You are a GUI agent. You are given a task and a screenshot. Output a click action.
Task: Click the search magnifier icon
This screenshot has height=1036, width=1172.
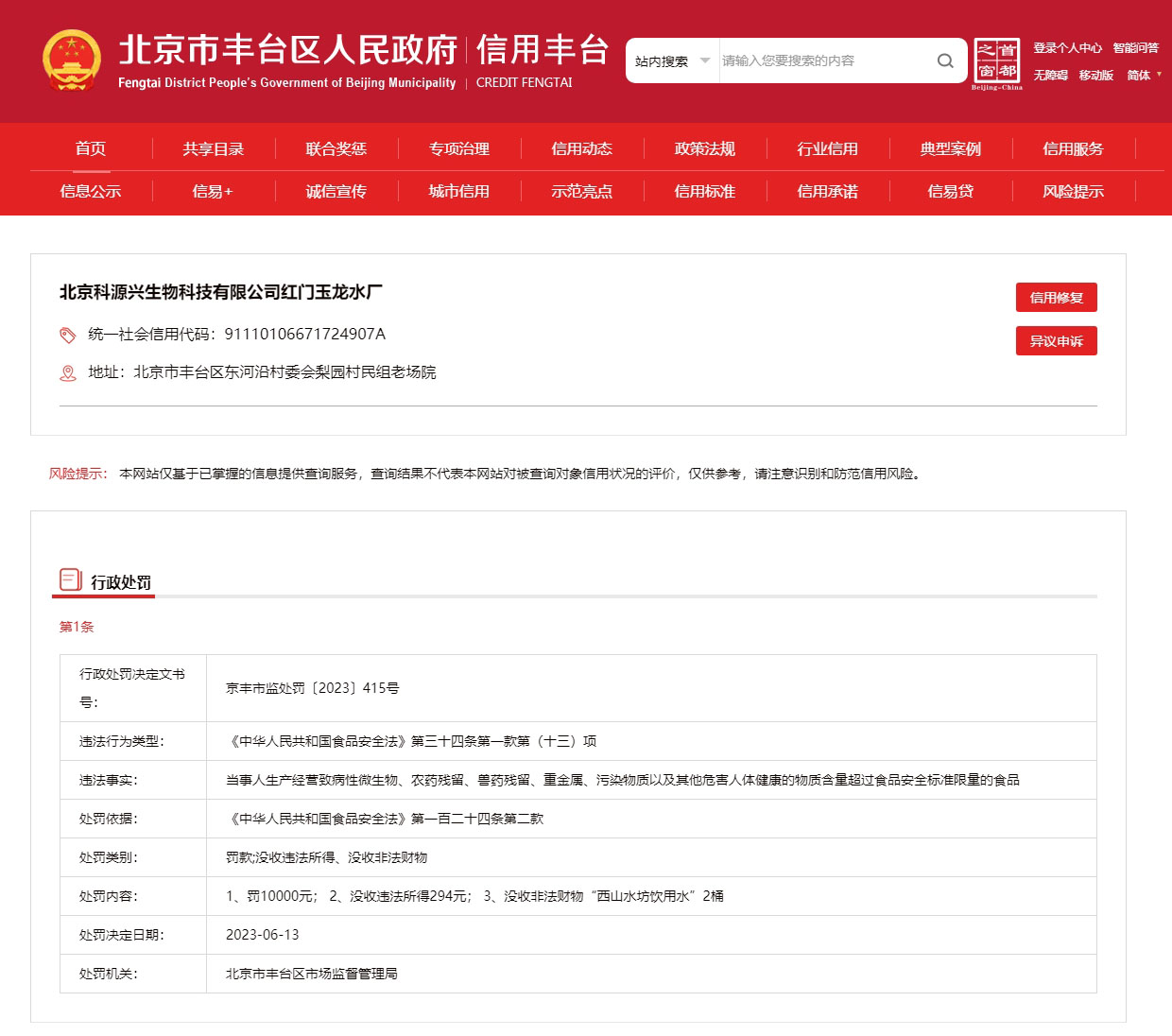point(945,60)
